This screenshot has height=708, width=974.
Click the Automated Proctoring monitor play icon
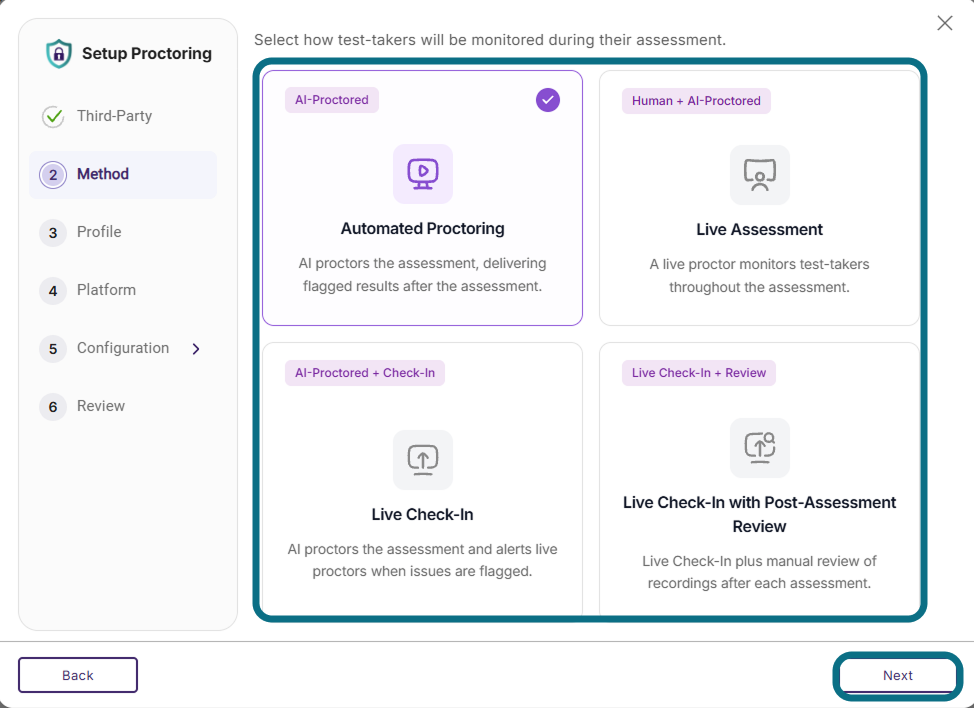(x=423, y=174)
